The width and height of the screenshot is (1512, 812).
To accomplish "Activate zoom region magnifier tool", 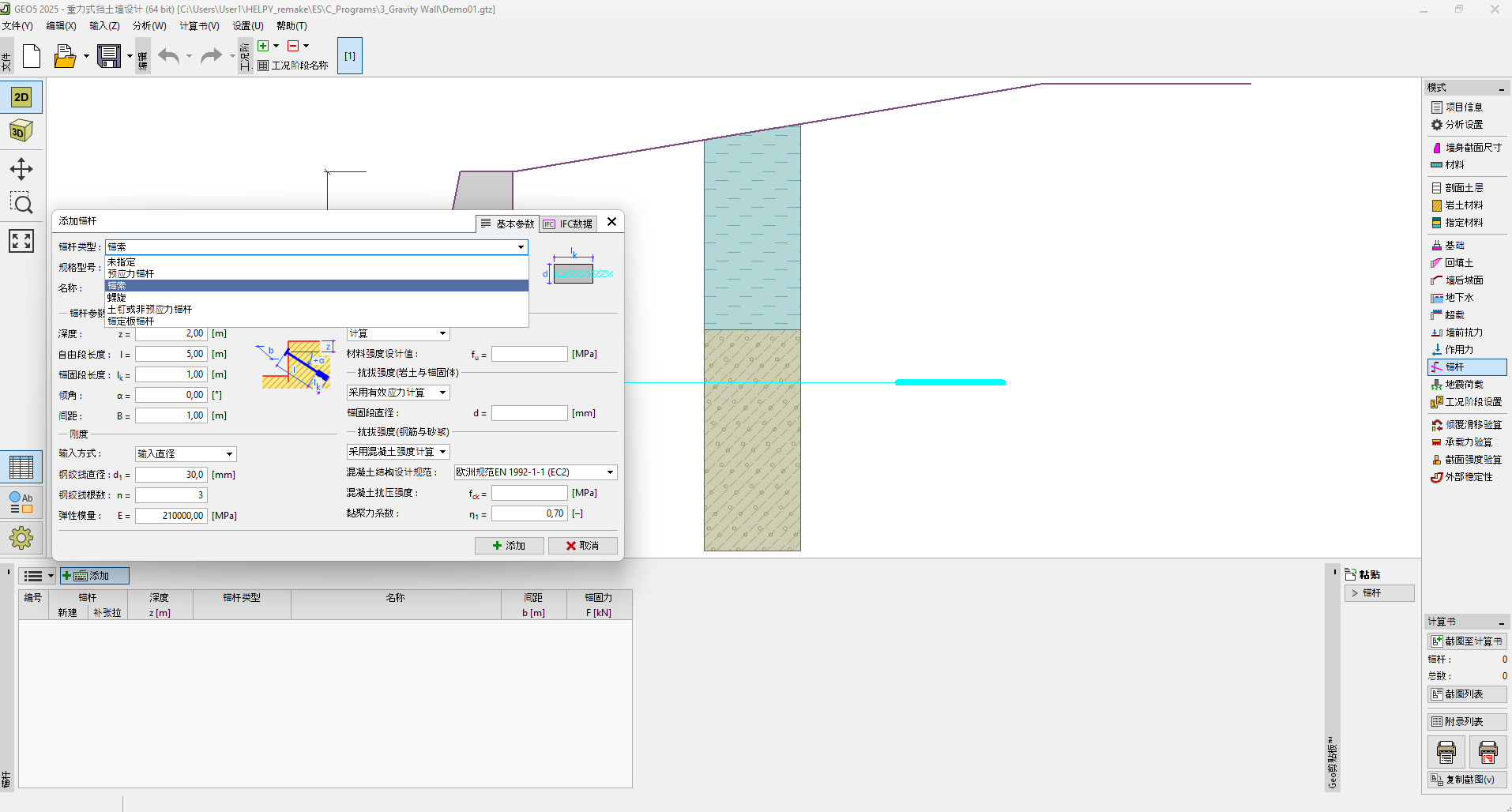I will click(21, 204).
